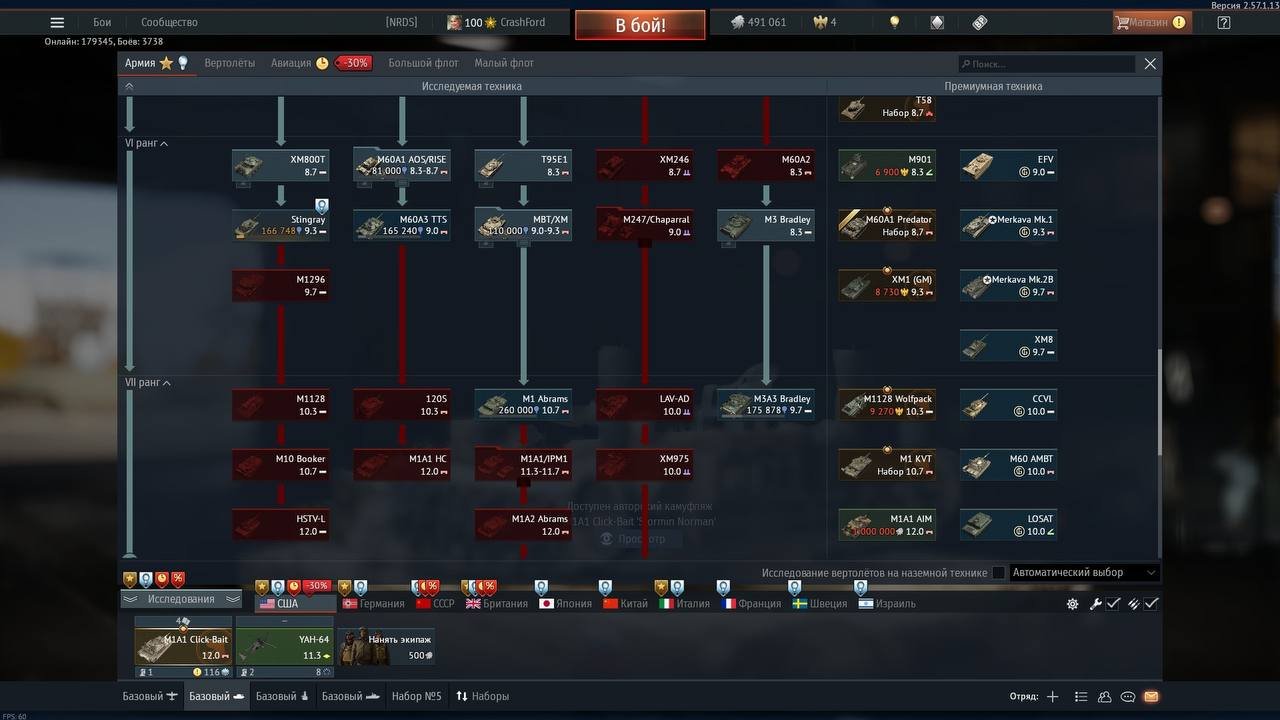Click the collapse chevron left of Исследуемая техника

coord(129,86)
